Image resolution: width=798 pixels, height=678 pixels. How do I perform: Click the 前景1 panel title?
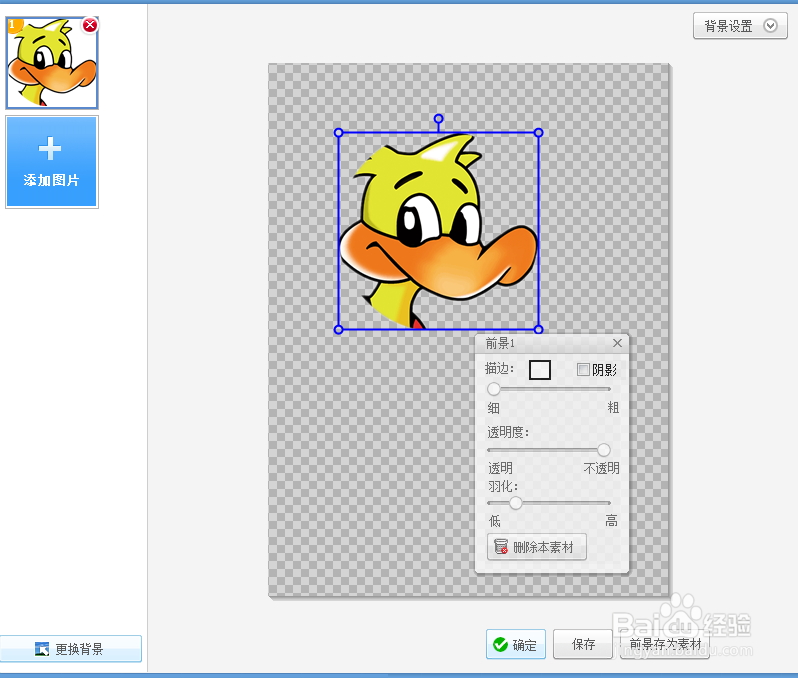[500, 344]
